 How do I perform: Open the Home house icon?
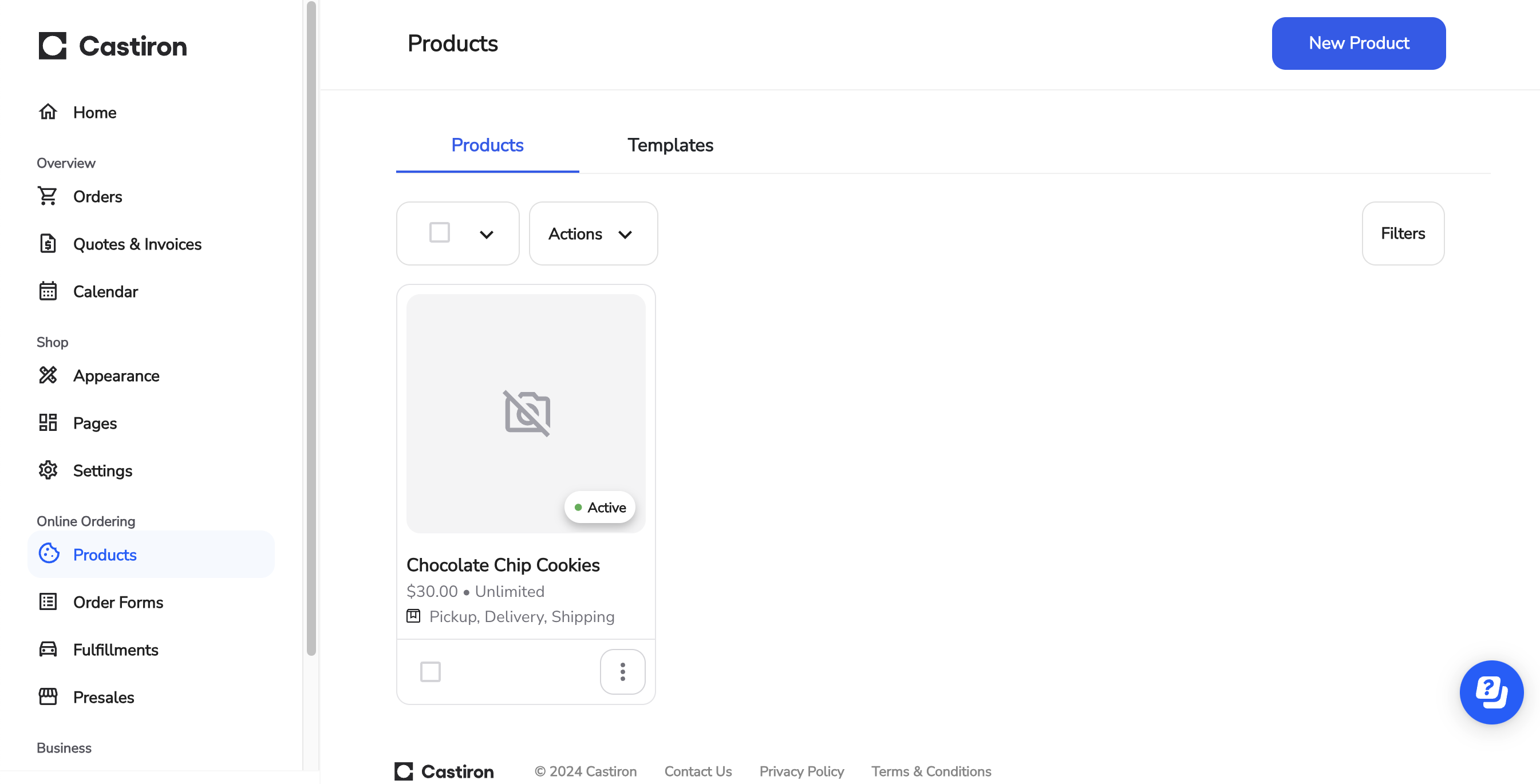coord(48,112)
